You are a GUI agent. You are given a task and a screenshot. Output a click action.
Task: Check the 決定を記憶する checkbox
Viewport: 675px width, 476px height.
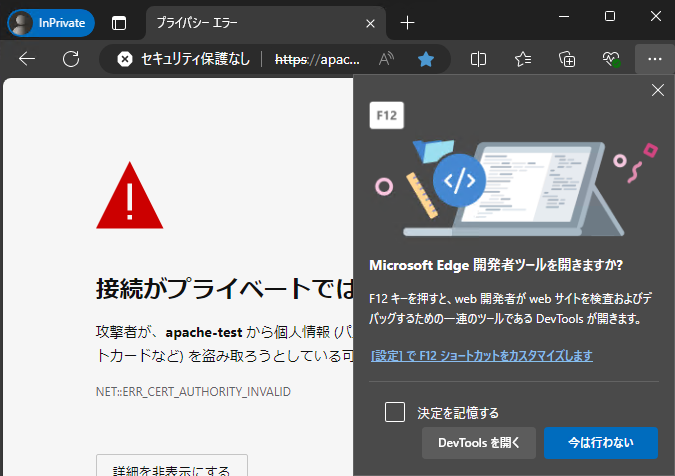click(x=395, y=412)
